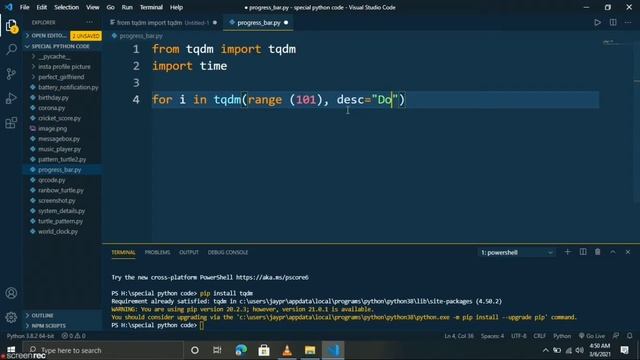
Task: Open the Manage gear icon
Action: click(x=11, y=317)
